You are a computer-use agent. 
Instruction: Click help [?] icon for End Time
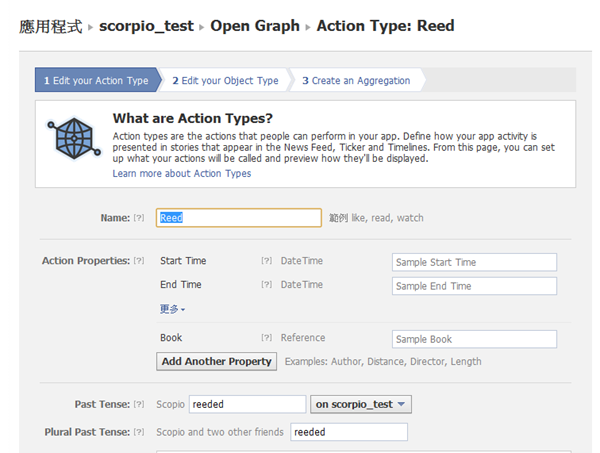266,285
